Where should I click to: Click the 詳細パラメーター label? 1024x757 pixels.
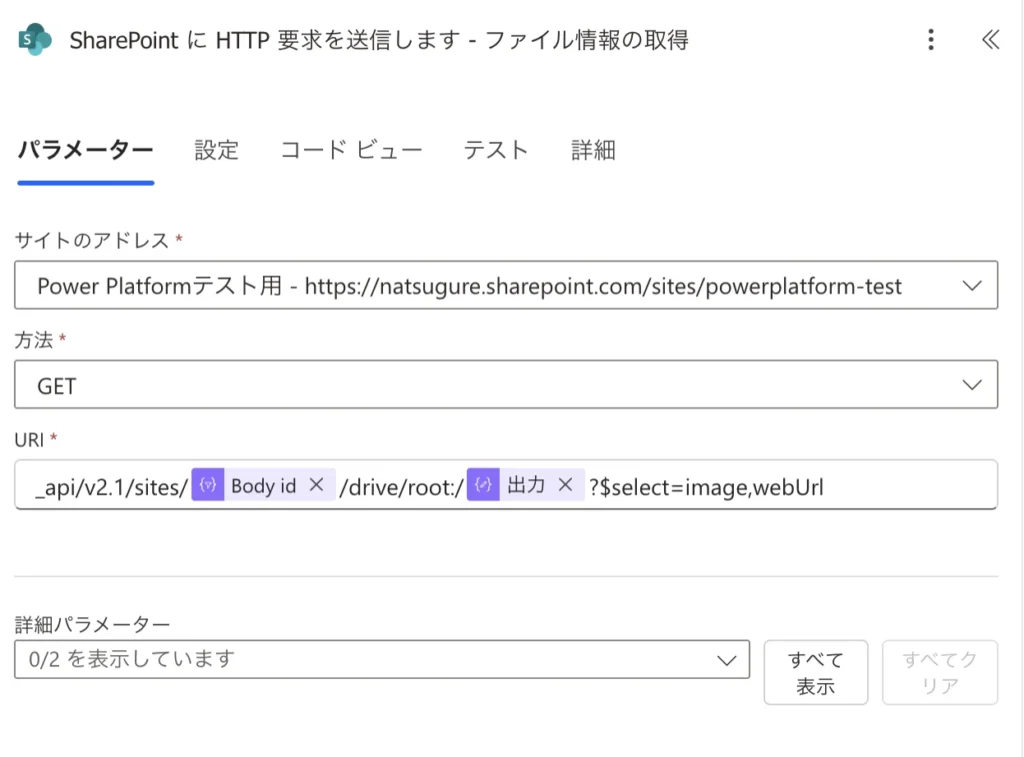[x=92, y=624]
